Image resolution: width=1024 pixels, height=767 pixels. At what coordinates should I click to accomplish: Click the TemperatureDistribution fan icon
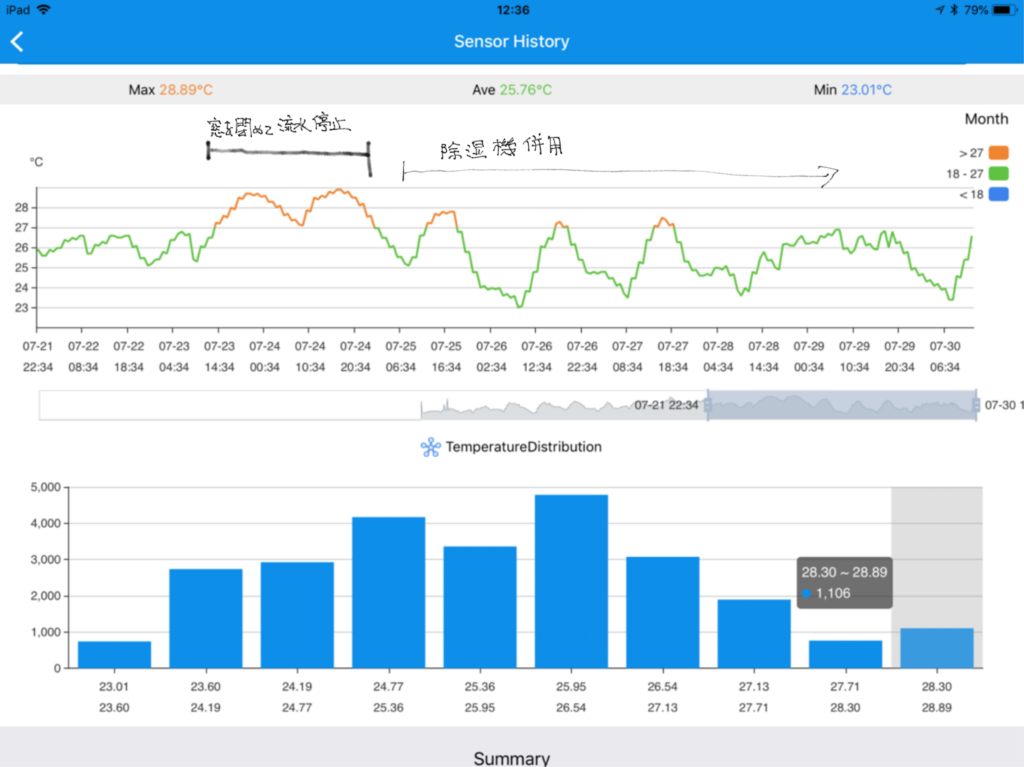431,447
